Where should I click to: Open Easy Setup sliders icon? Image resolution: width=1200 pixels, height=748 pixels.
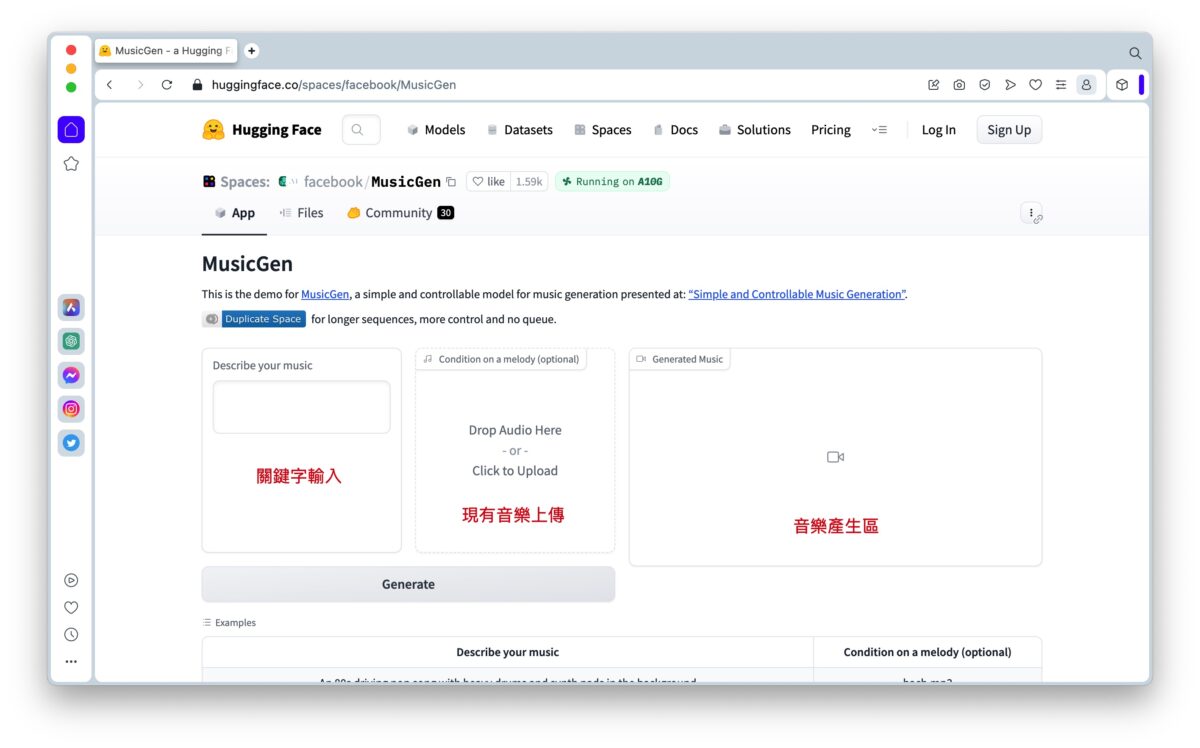1061,85
